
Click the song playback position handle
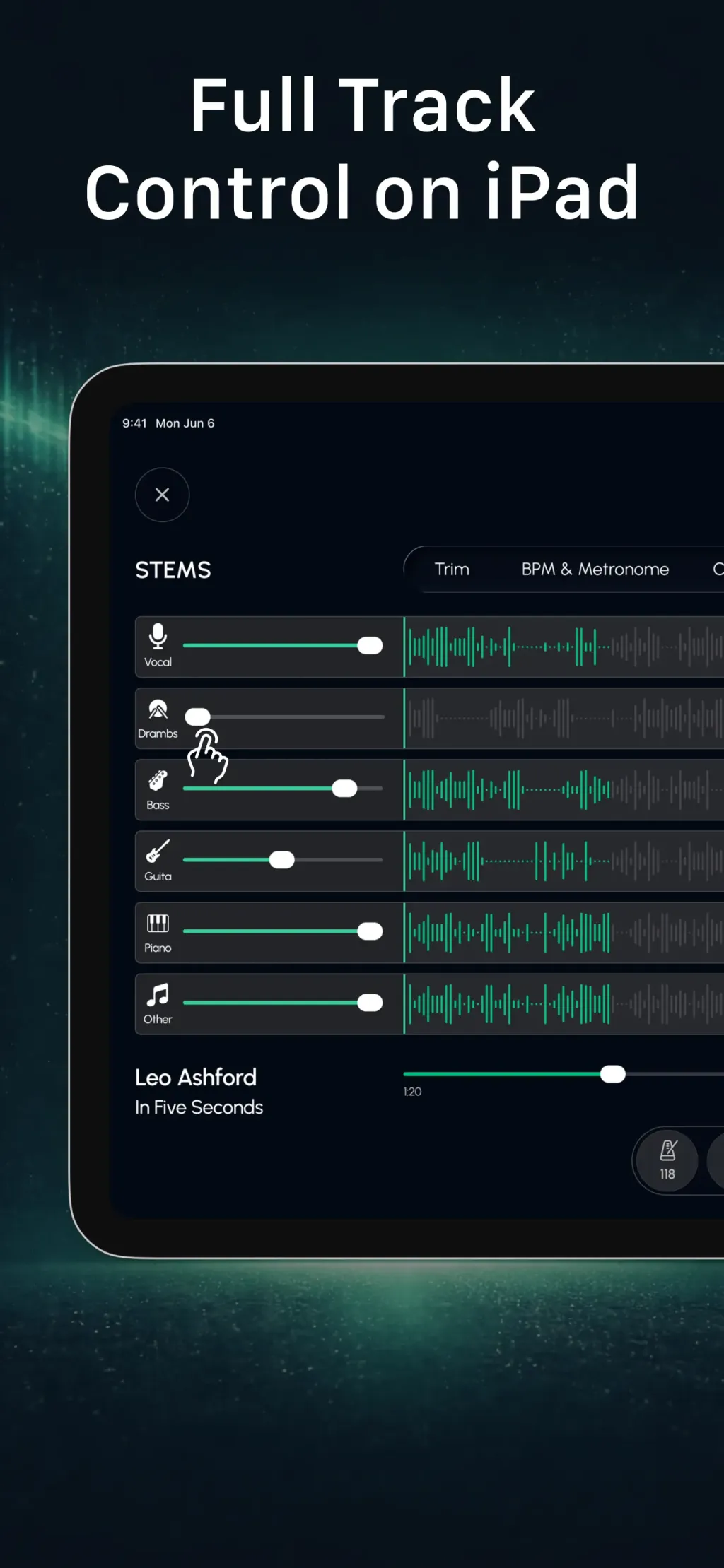point(613,1074)
